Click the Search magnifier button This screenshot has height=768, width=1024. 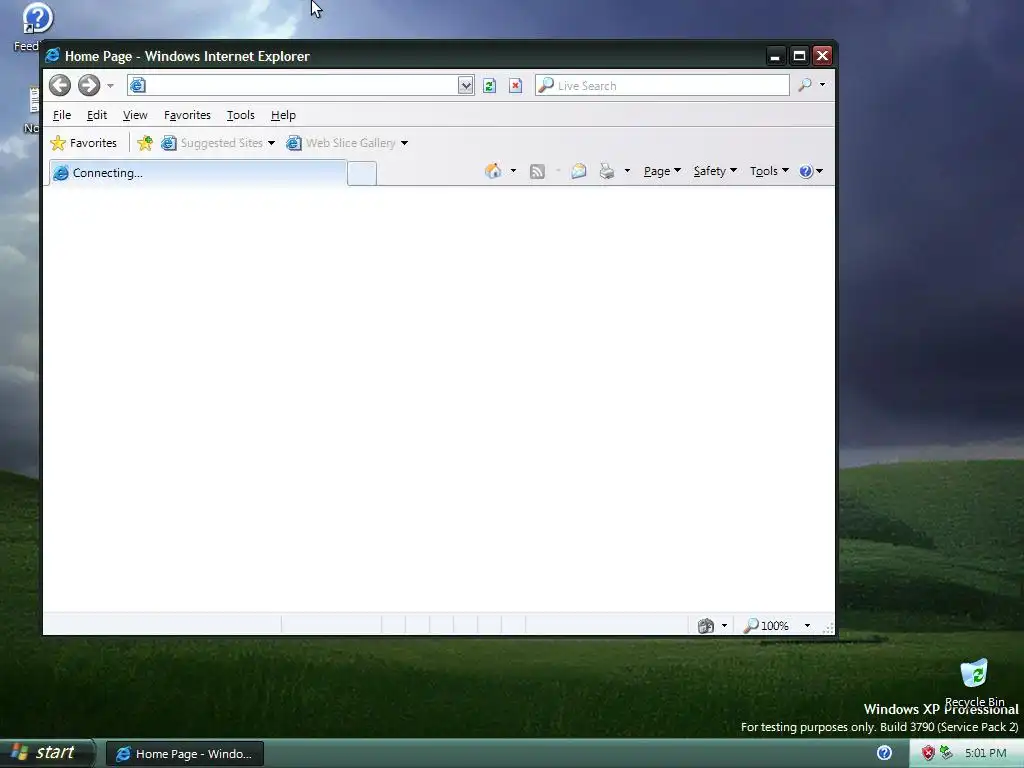805,85
